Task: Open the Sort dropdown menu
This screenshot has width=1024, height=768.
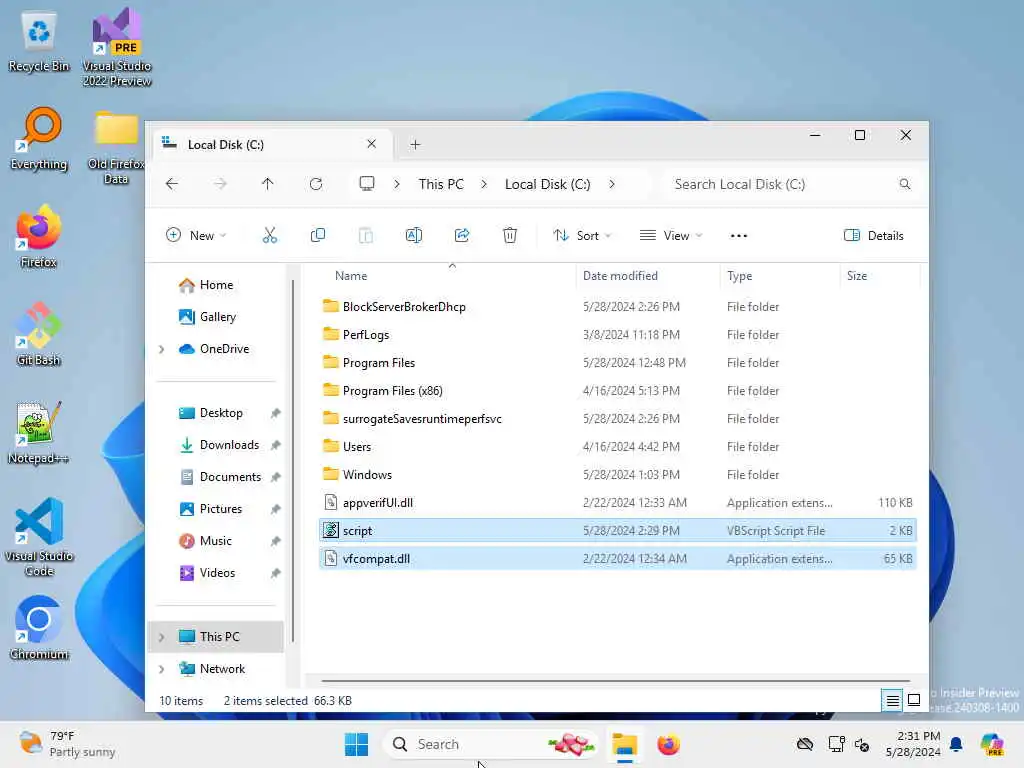Action: (582, 236)
